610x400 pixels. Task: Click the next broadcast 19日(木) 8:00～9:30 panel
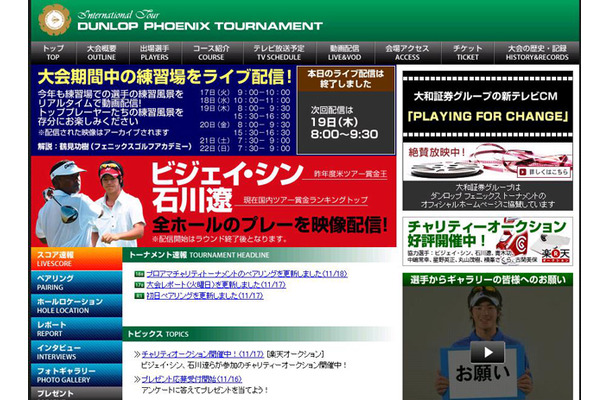tap(345, 123)
